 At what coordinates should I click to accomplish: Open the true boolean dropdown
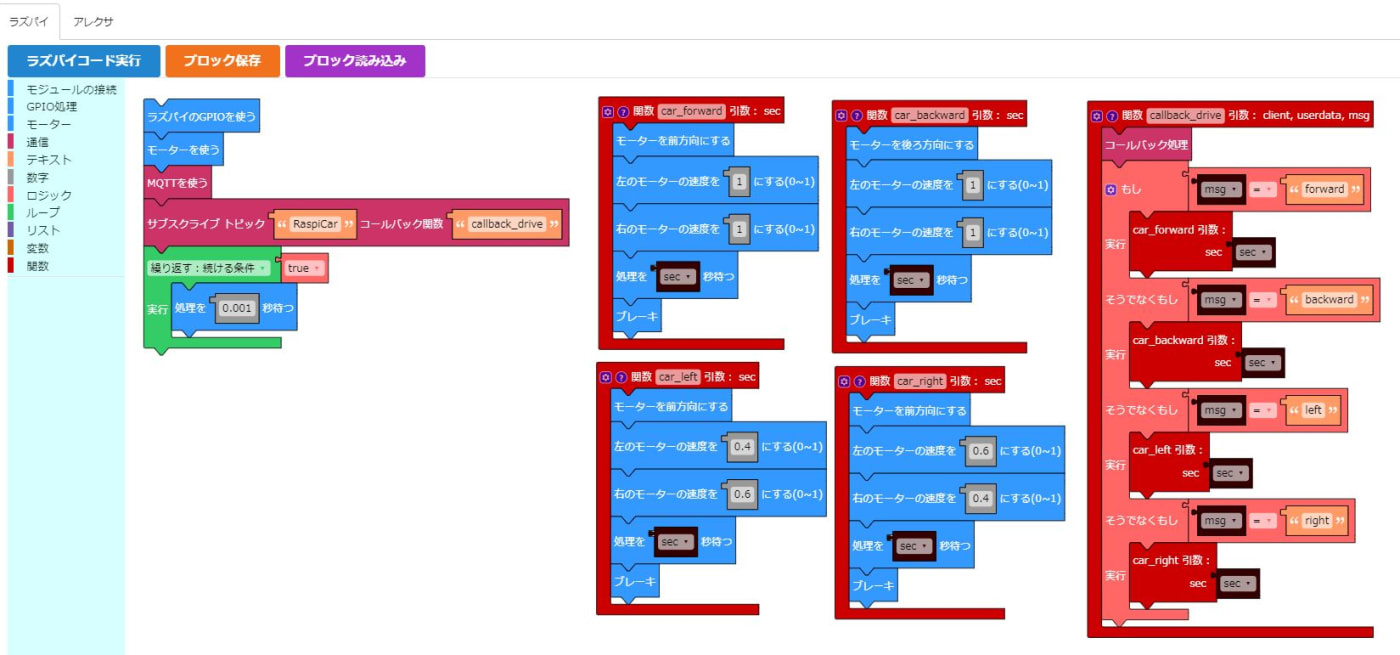303,268
